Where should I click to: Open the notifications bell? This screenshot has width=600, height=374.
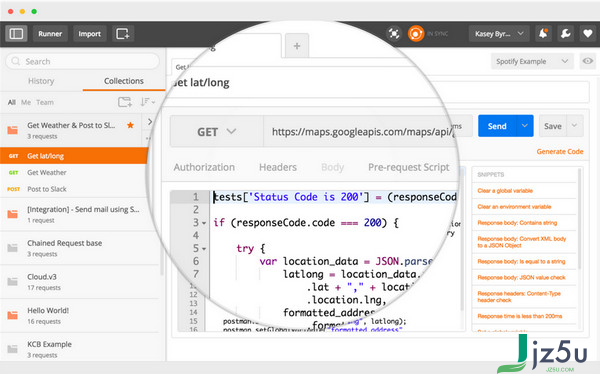pos(543,34)
